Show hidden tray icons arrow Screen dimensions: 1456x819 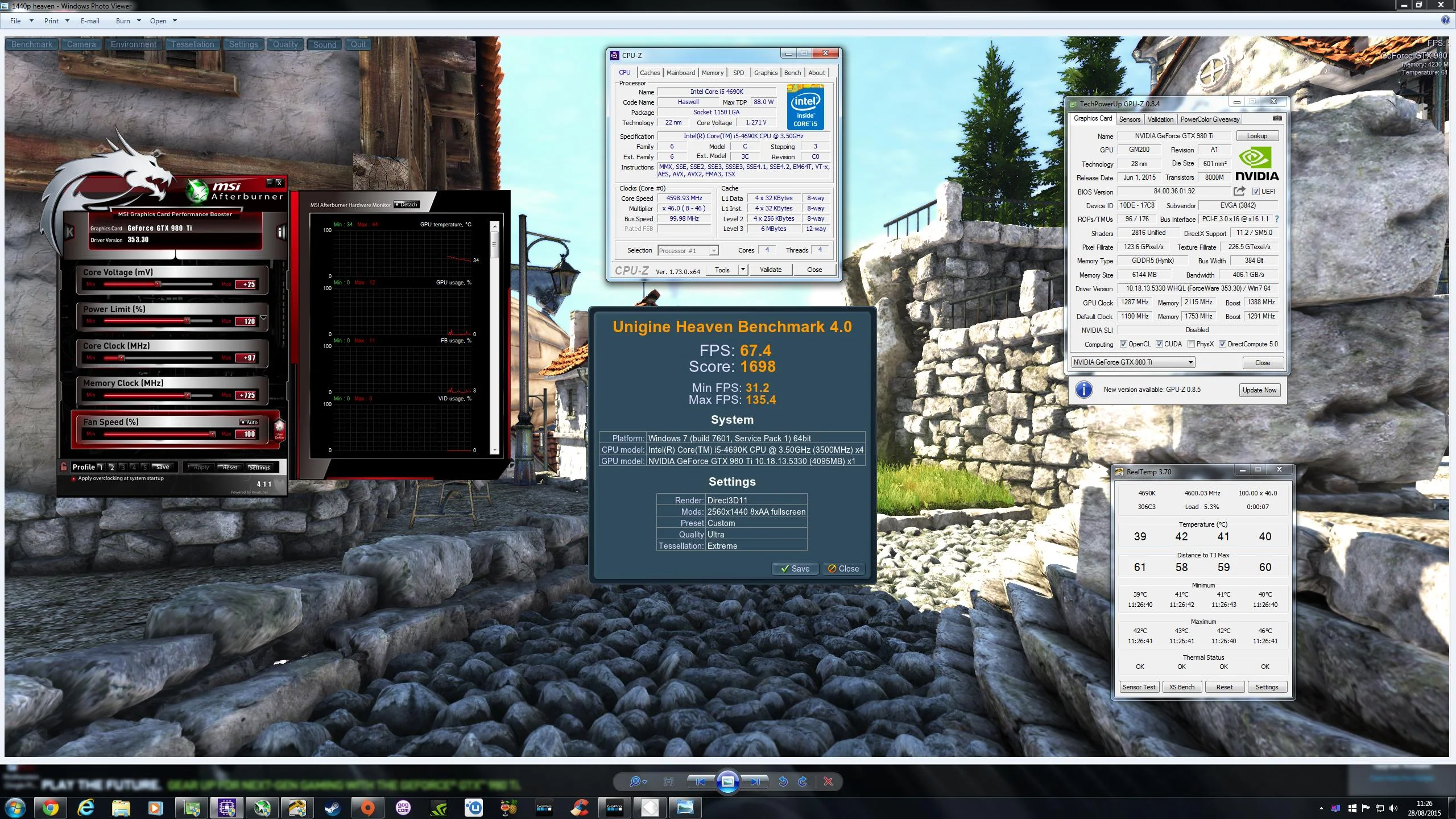tap(1321, 808)
